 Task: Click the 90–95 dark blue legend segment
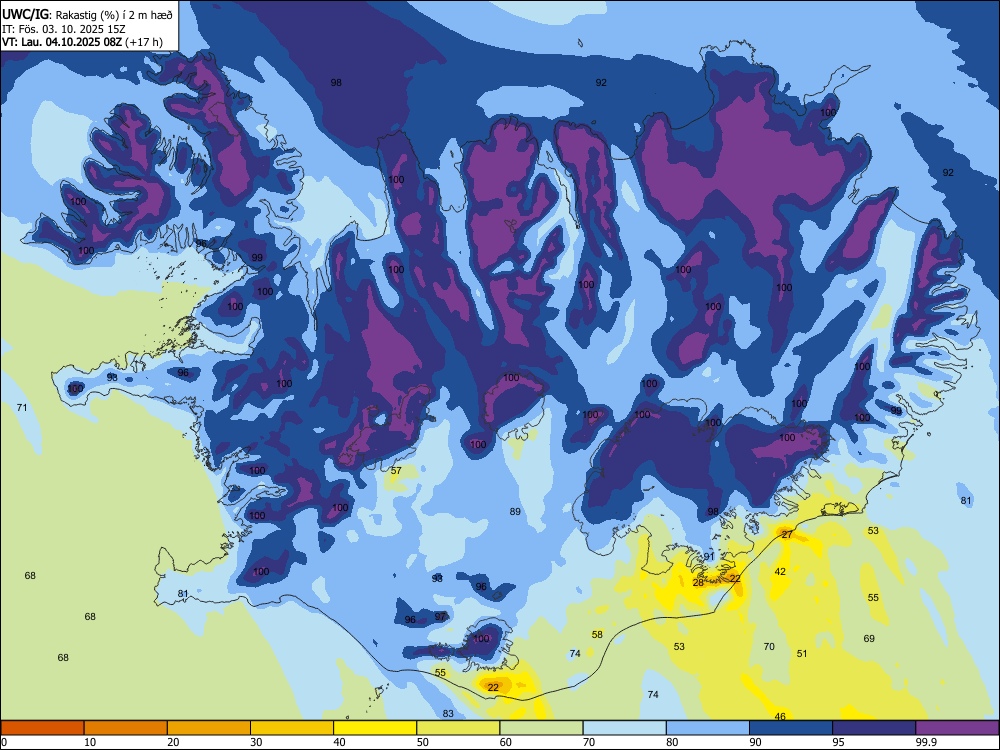[x=791, y=728]
